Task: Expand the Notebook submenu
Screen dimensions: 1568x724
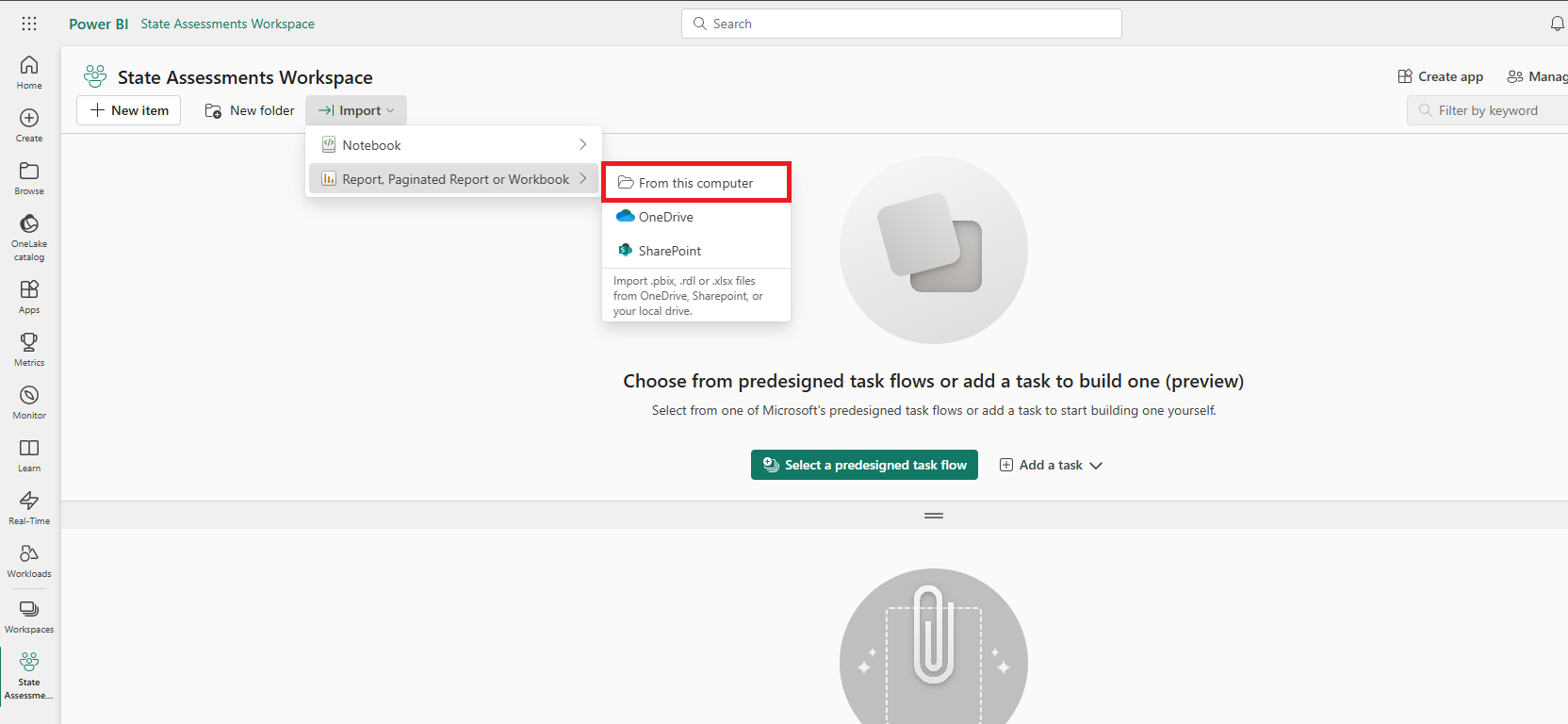Action: 453,145
